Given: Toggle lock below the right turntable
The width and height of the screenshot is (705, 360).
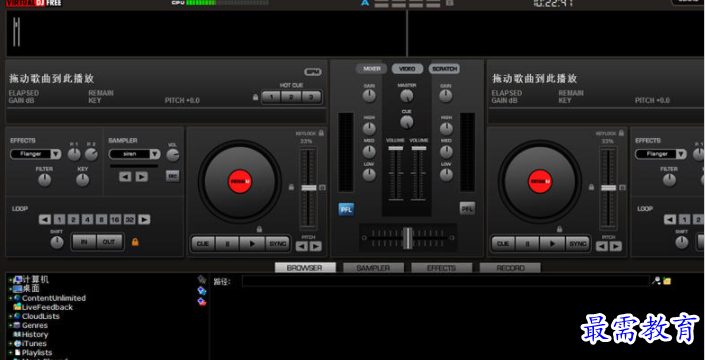Looking at the screenshot, I should point(559,229).
